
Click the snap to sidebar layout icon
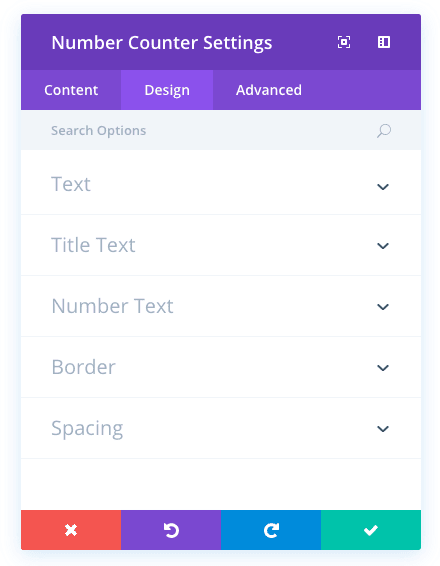coord(384,42)
